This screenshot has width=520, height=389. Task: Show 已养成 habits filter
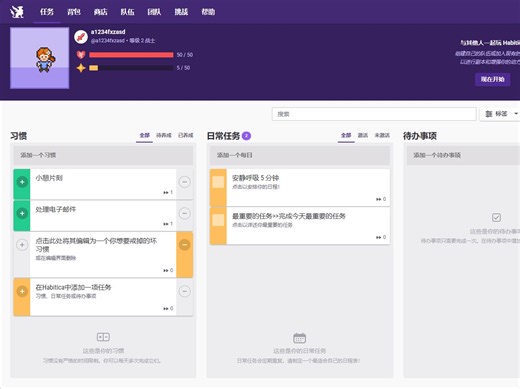click(185, 135)
